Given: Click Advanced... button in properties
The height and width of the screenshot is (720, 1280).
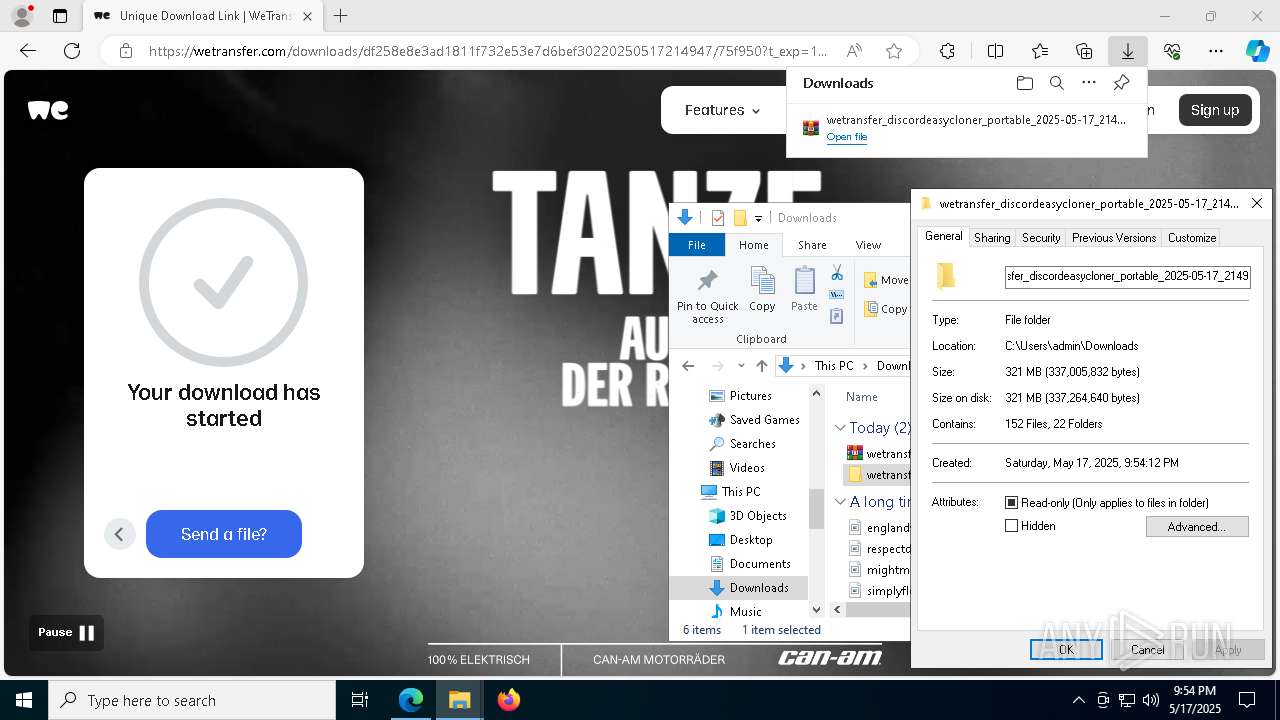Looking at the screenshot, I should 1196,527.
